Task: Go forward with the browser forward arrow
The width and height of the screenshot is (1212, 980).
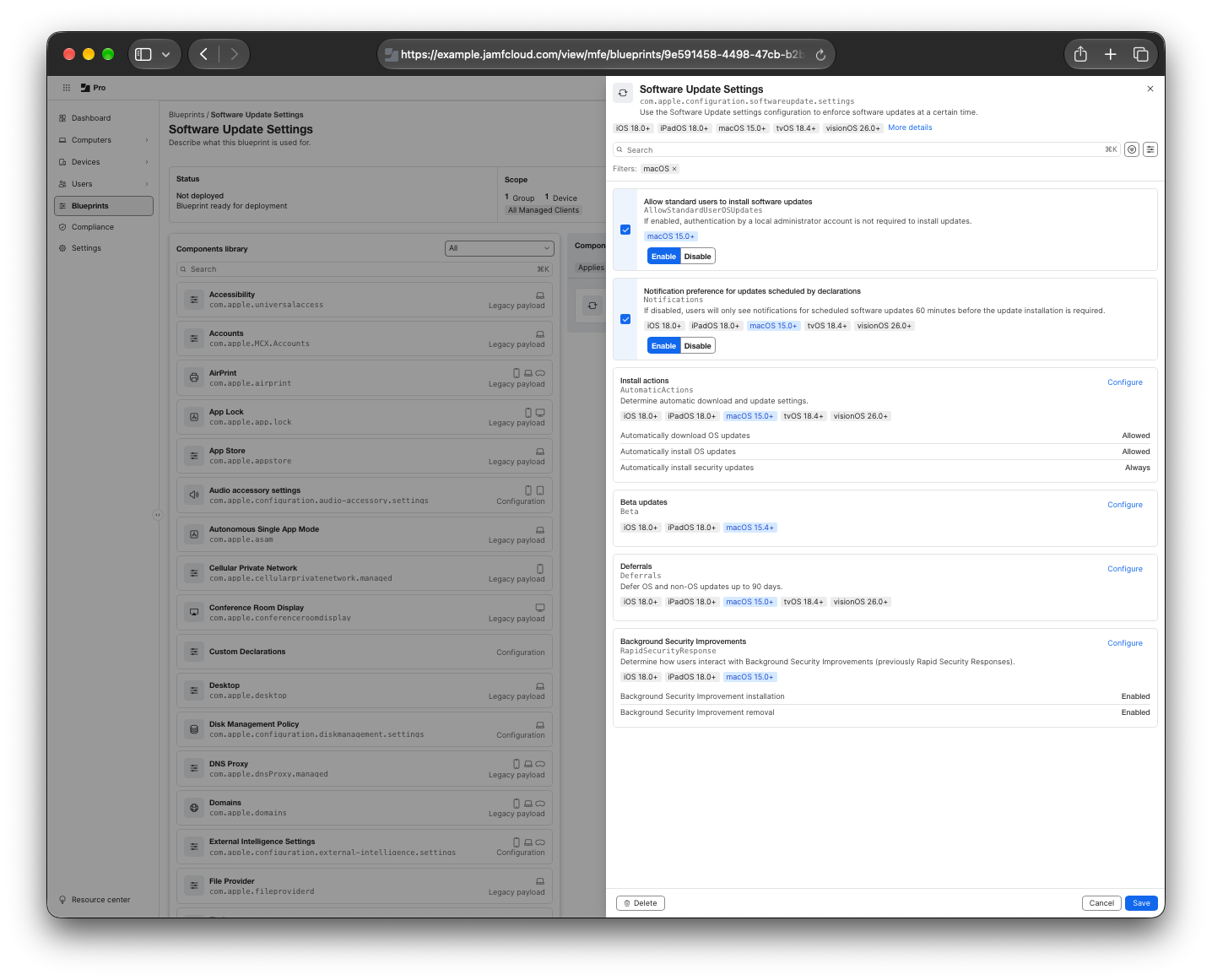Action: tap(234, 54)
